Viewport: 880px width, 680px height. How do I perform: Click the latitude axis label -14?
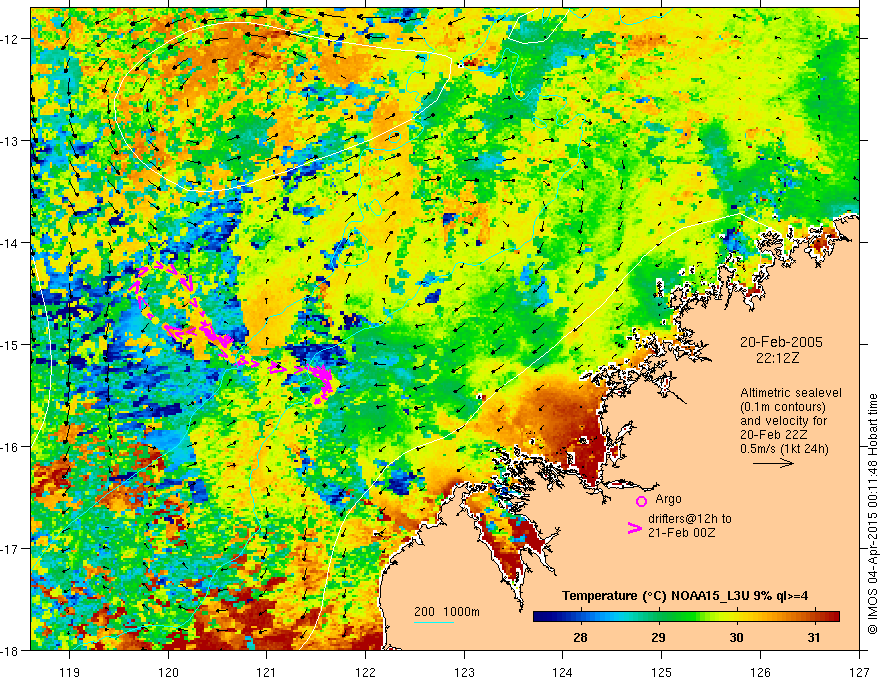(x=10, y=243)
